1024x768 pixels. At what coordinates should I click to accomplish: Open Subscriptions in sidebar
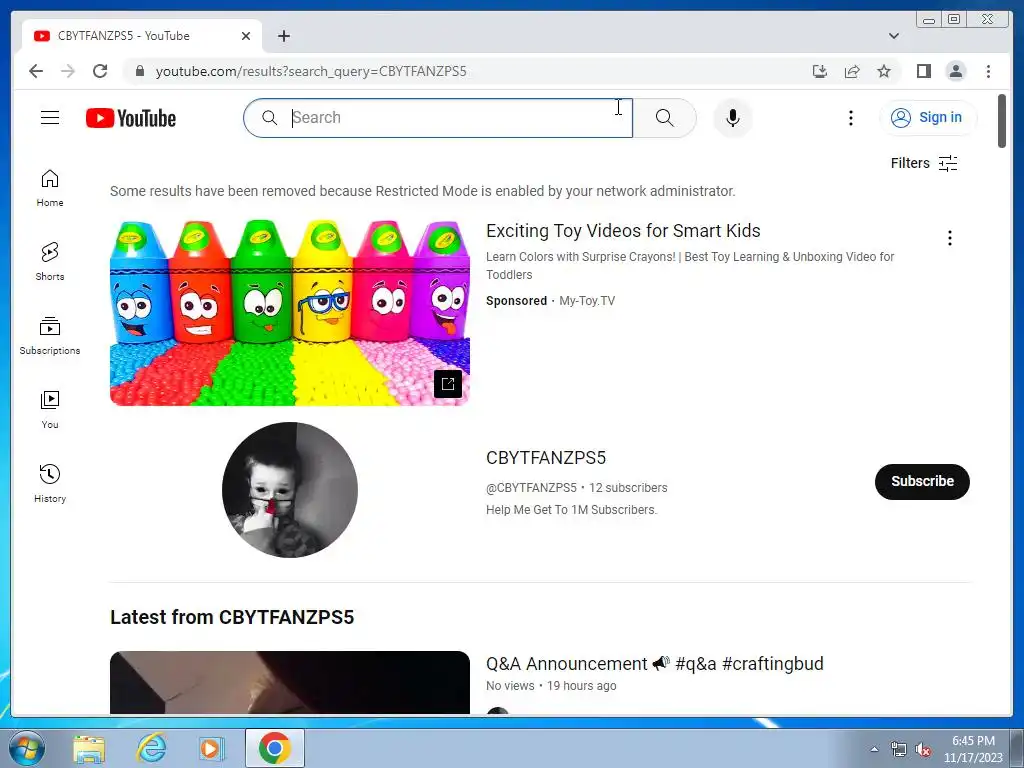coord(50,336)
